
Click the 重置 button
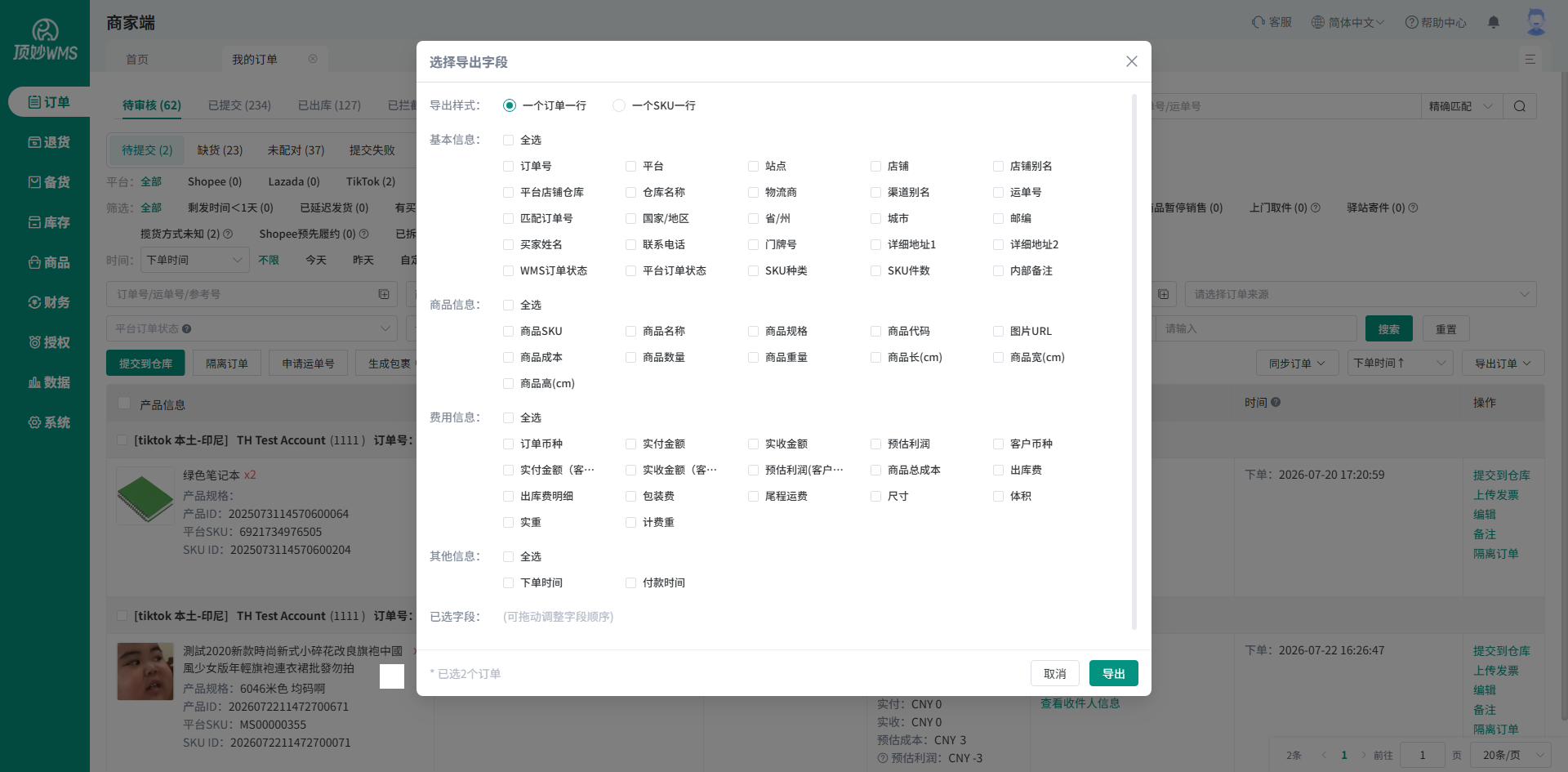click(1446, 328)
